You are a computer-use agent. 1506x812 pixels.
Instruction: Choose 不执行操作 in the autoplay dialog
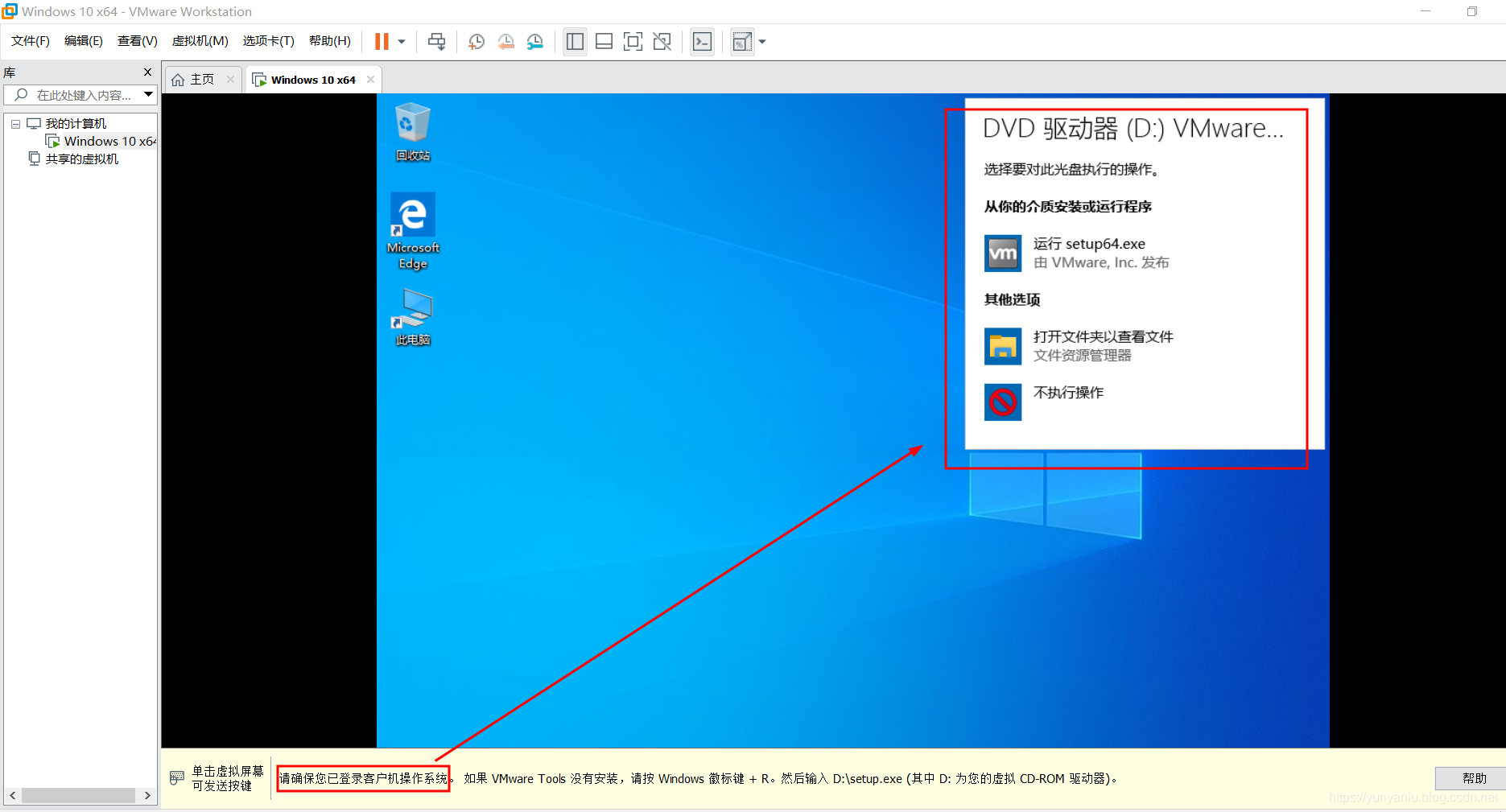1068,393
